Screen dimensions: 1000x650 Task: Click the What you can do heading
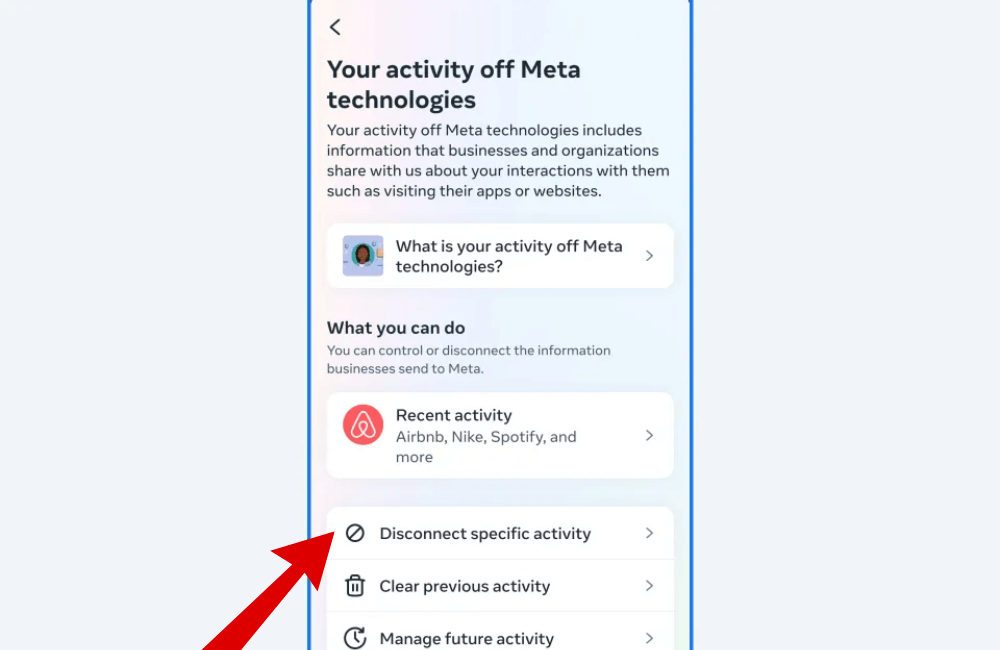[396, 328]
